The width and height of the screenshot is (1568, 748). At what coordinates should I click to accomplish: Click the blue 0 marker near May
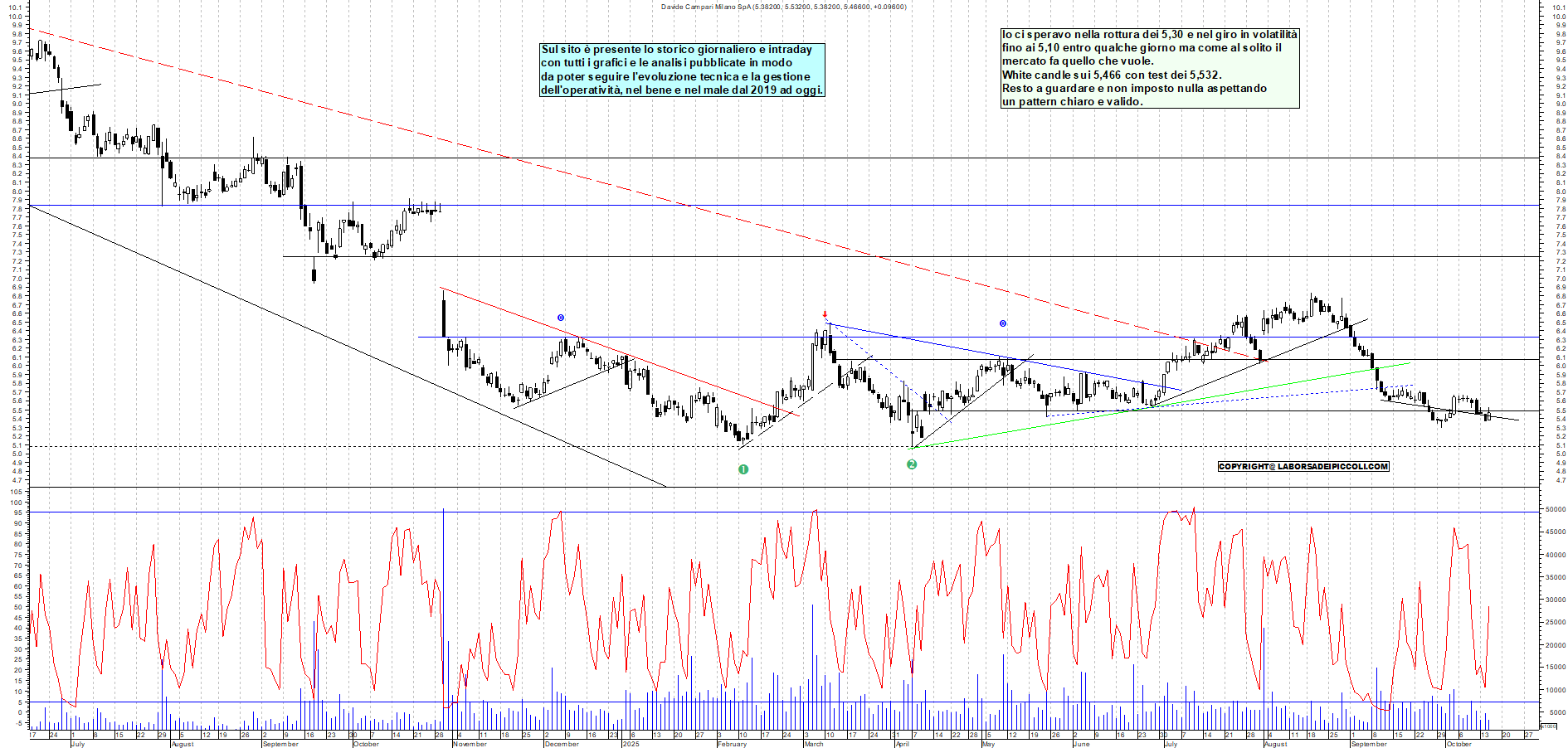click(1002, 323)
